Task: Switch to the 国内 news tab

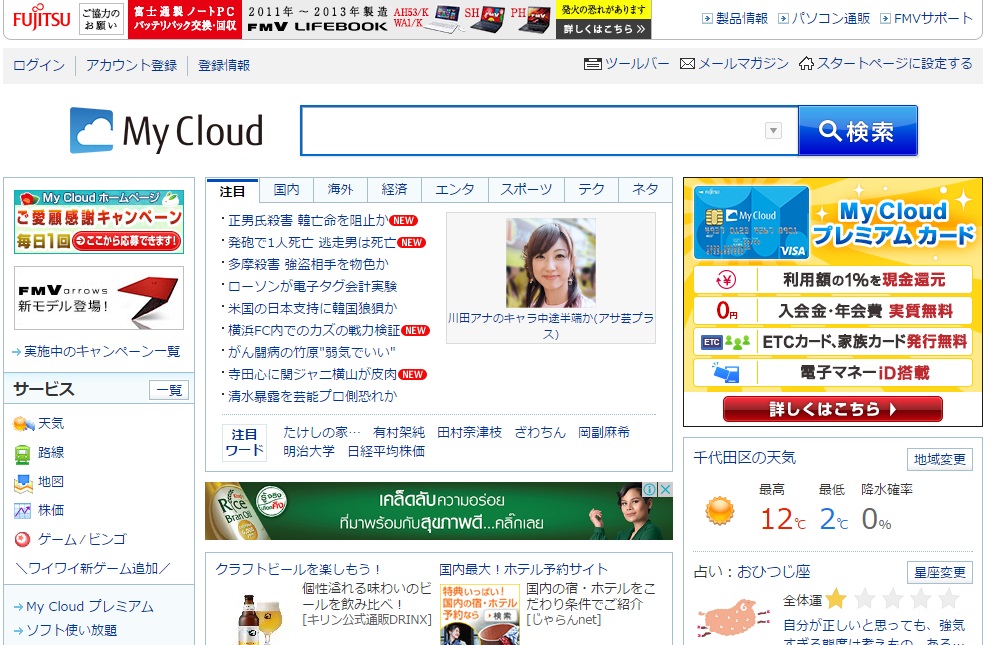Action: pyautogui.click(x=286, y=189)
